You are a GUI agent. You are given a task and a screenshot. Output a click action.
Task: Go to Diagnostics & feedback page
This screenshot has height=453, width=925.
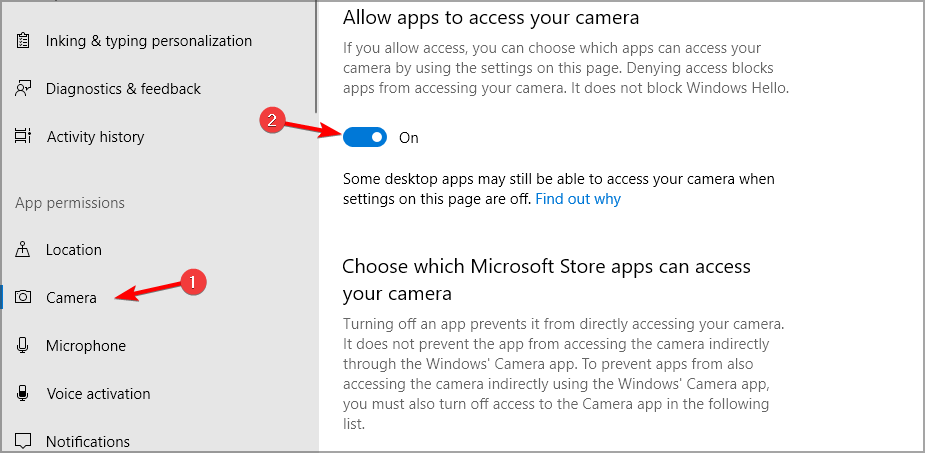123,88
